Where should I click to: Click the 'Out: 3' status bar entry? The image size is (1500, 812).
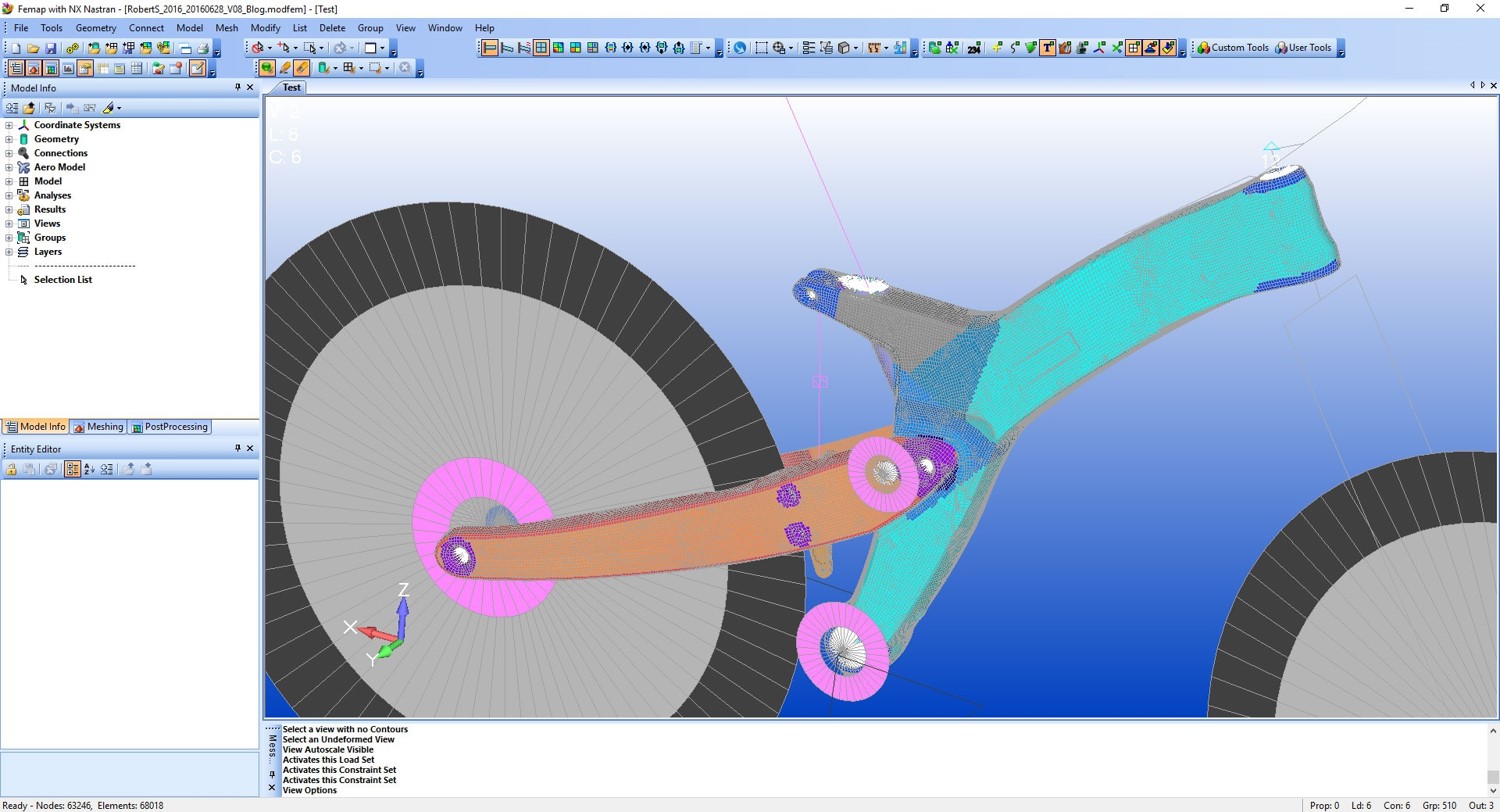coord(1483,805)
